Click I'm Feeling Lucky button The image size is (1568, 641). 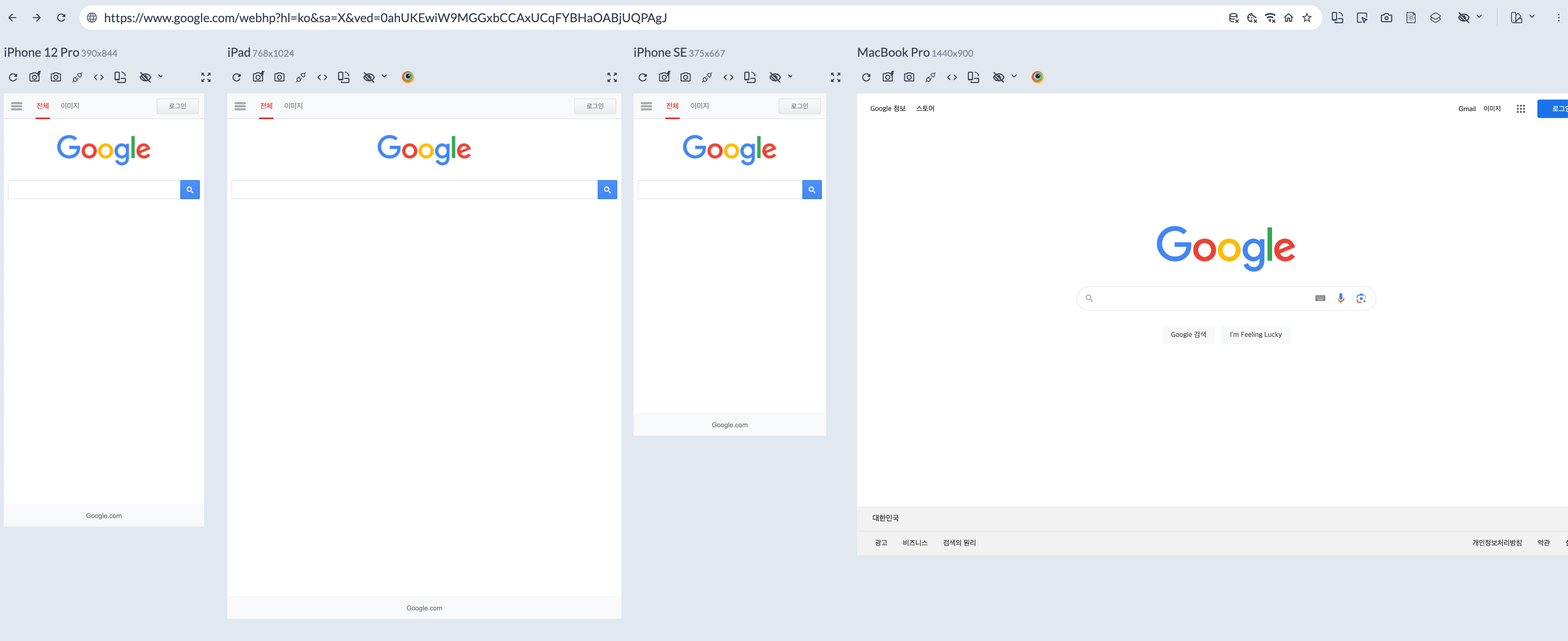click(1255, 334)
